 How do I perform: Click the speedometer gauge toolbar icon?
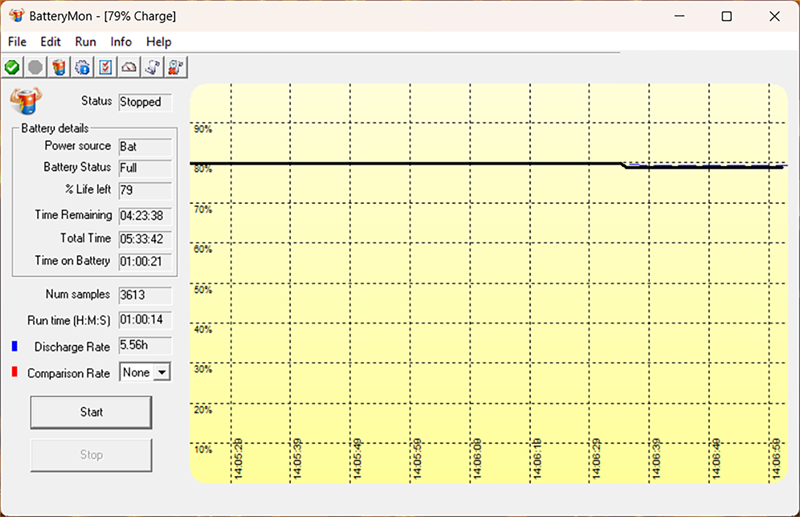pyautogui.click(x=129, y=67)
